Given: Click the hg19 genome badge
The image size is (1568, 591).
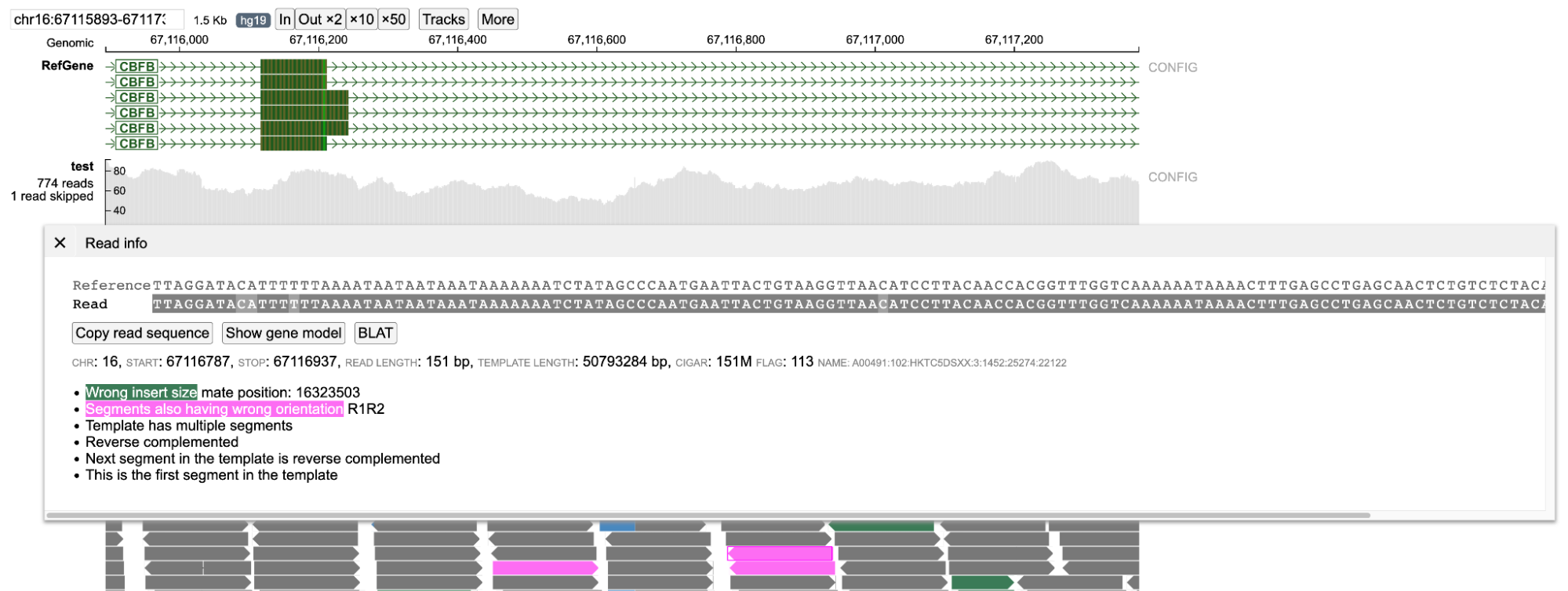Looking at the screenshot, I should [x=253, y=20].
